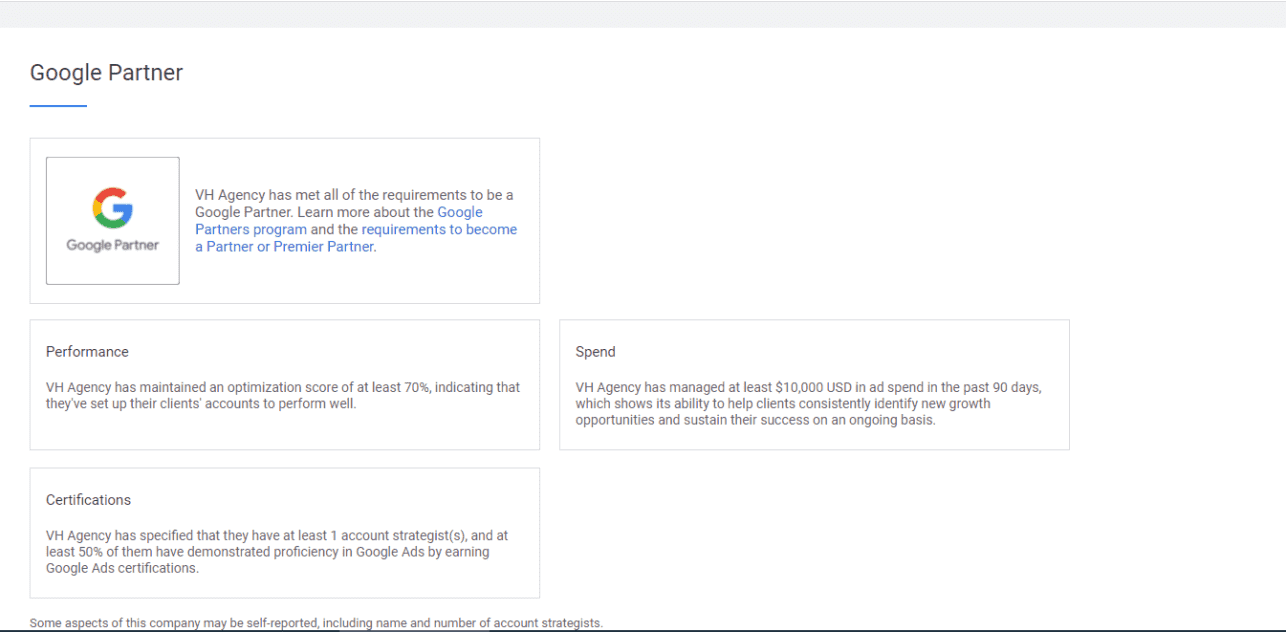Open the Google Partners program link
Viewport: 1286px width, 632px height.
point(339,221)
